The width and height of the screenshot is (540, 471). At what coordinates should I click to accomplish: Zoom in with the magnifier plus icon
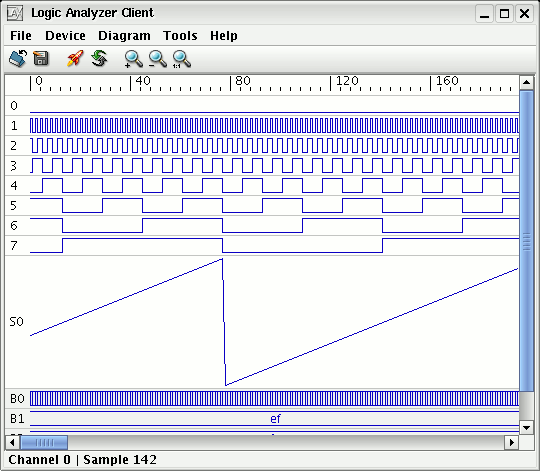click(x=134, y=59)
